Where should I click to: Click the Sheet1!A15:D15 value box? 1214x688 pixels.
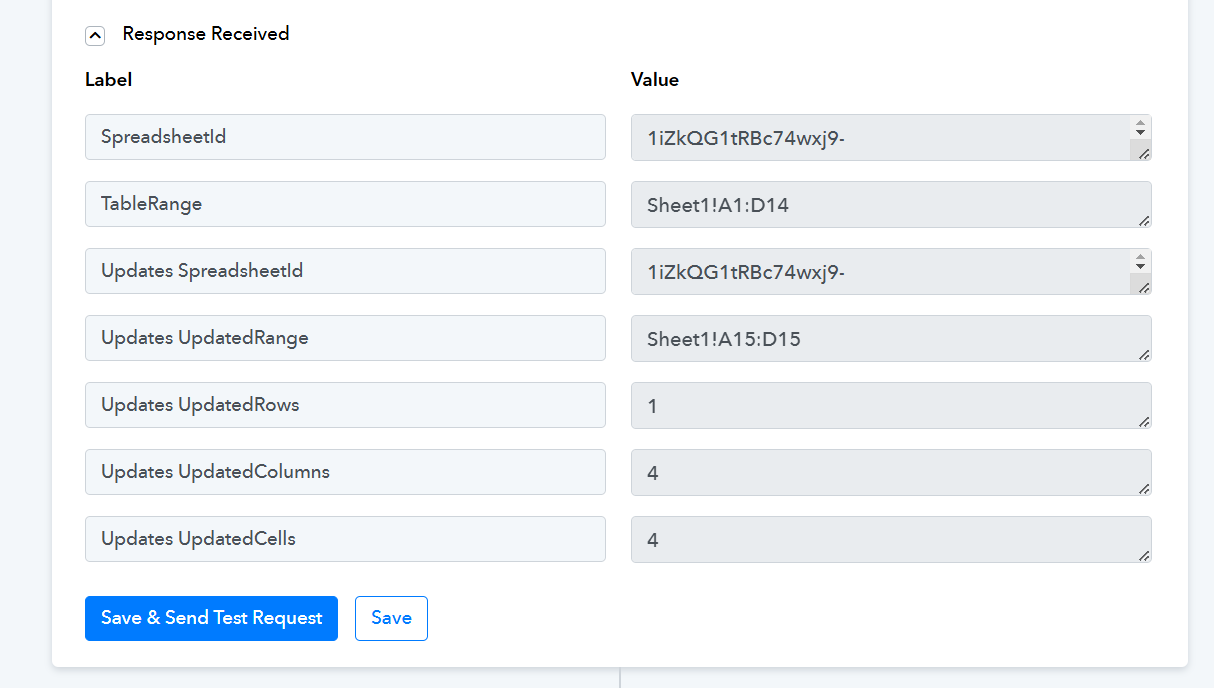pos(891,339)
